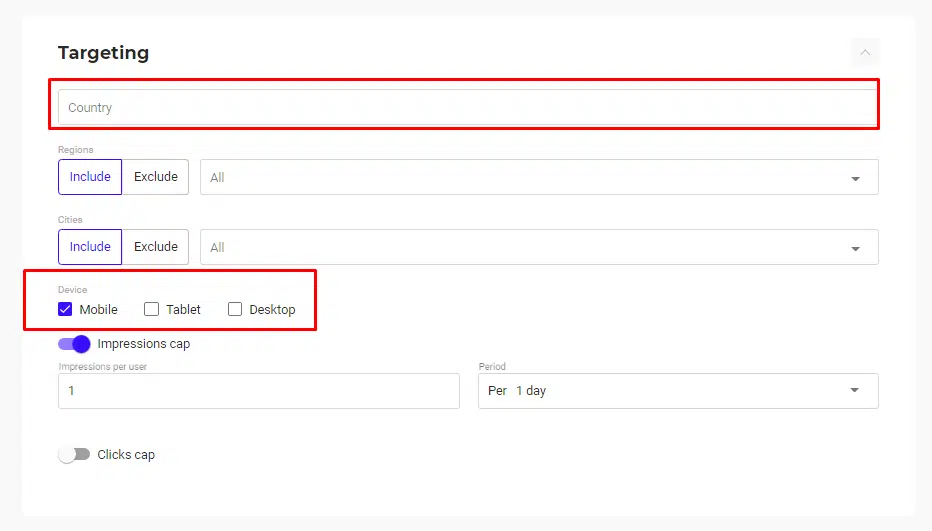Open the Period dropdown
The width and height of the screenshot is (932, 531).
678,391
